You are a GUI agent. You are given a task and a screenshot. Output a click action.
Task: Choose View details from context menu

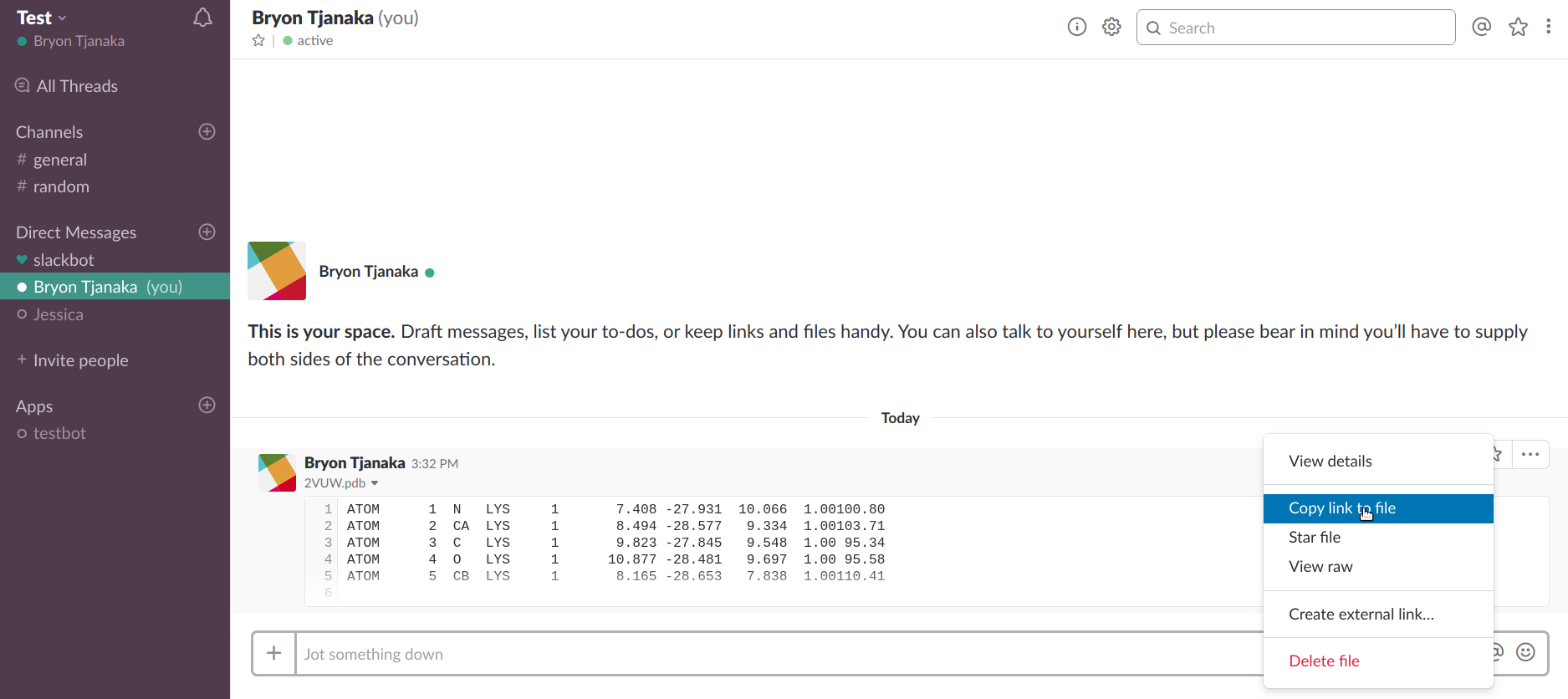(1378, 462)
